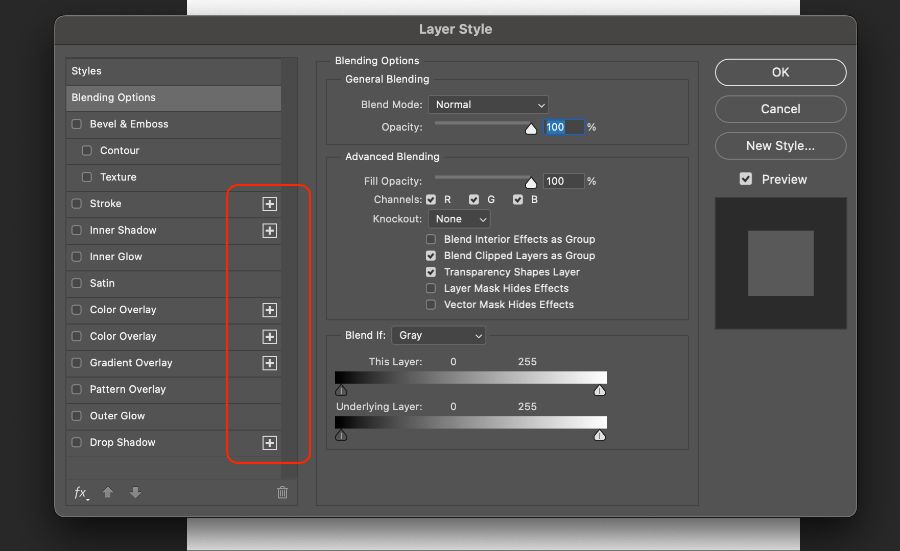Click the plus icon beside Inner Shadow
Image resolution: width=900 pixels, height=551 pixels.
point(269,230)
